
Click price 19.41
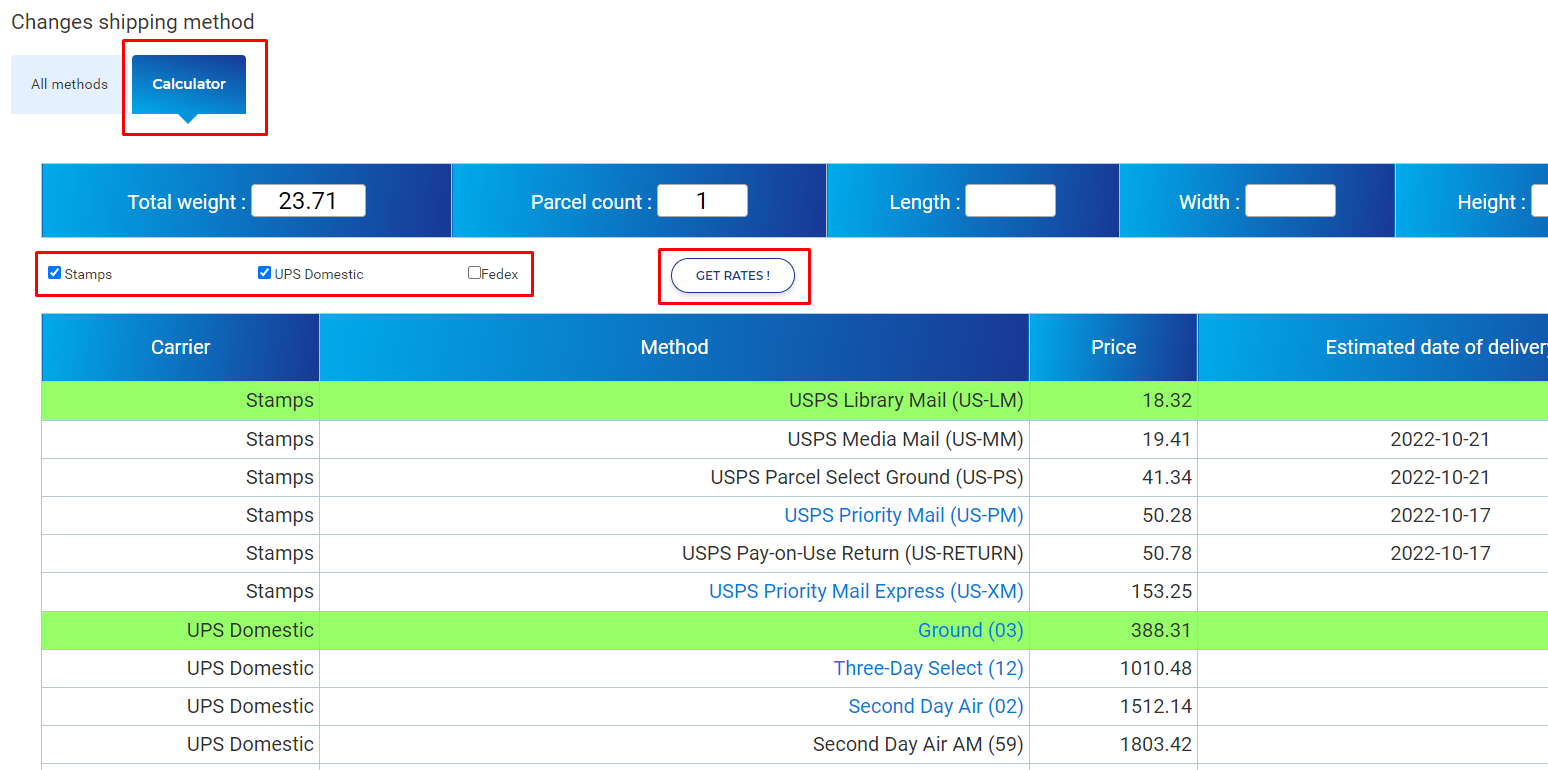coord(1167,439)
